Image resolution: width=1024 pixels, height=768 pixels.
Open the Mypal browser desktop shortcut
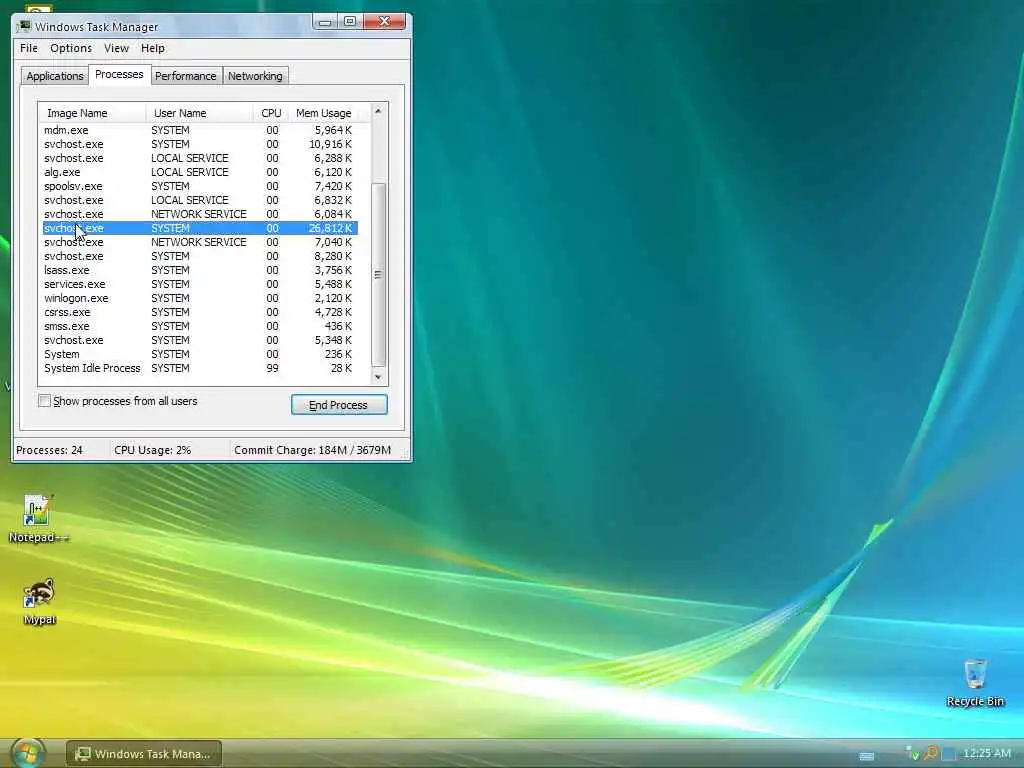[x=39, y=601]
